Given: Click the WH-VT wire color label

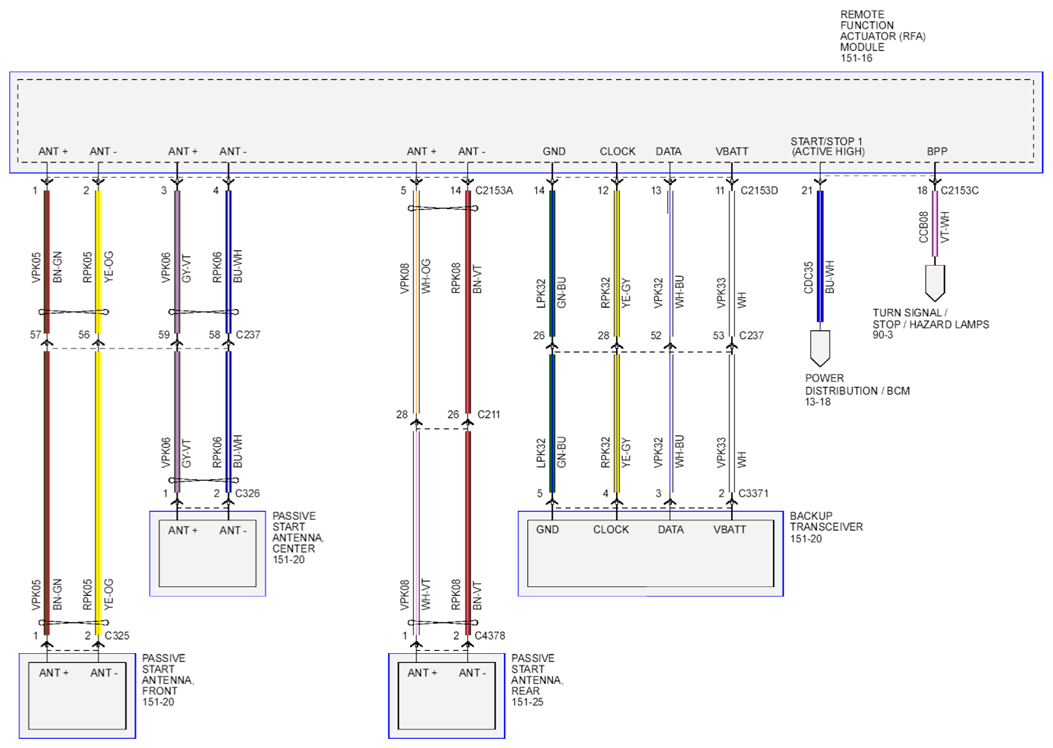Looking at the screenshot, I should click(x=426, y=594).
